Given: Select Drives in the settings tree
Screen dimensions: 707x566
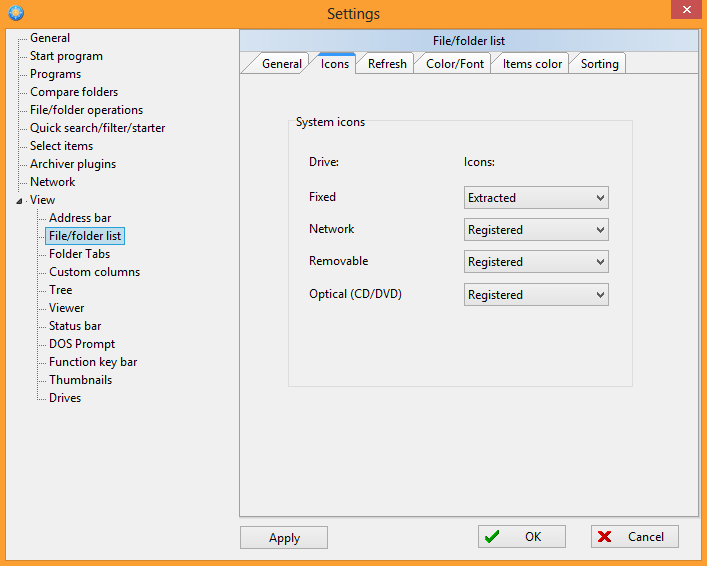Looking at the screenshot, I should pos(65,398).
